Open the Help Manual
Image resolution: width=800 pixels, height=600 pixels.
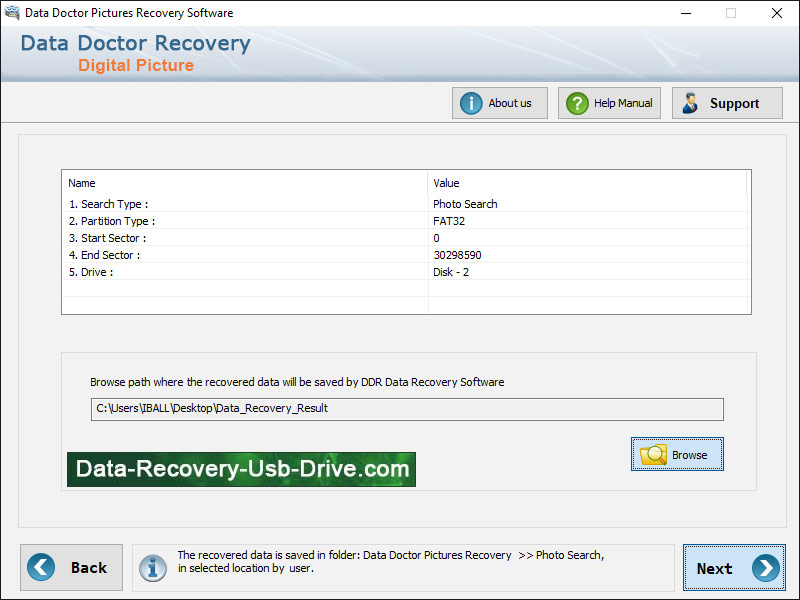[609, 102]
